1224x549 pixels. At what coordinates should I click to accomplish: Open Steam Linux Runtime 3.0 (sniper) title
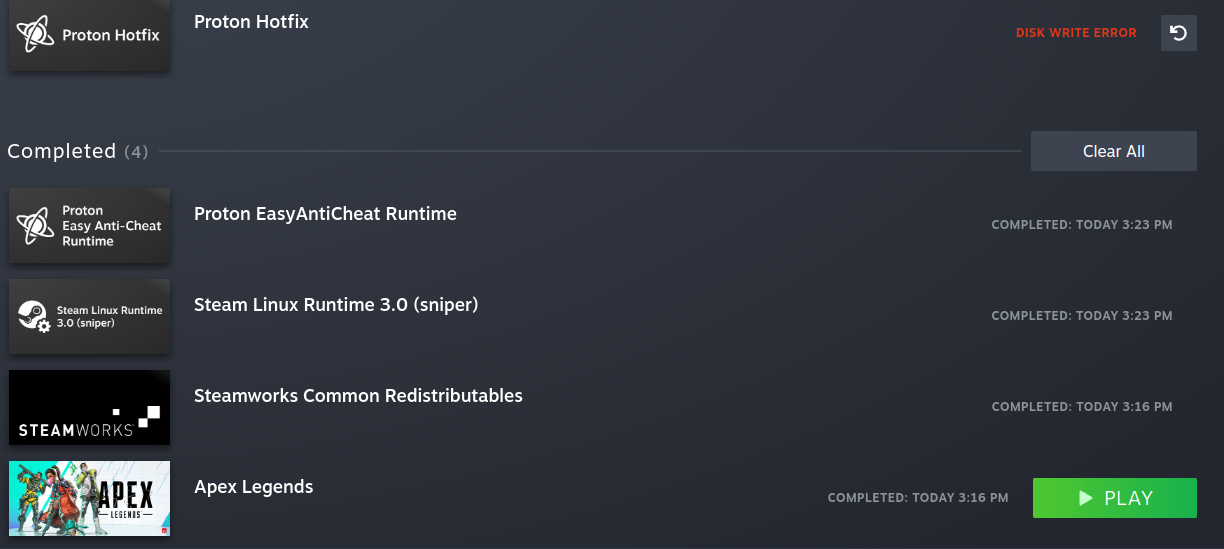(336, 305)
